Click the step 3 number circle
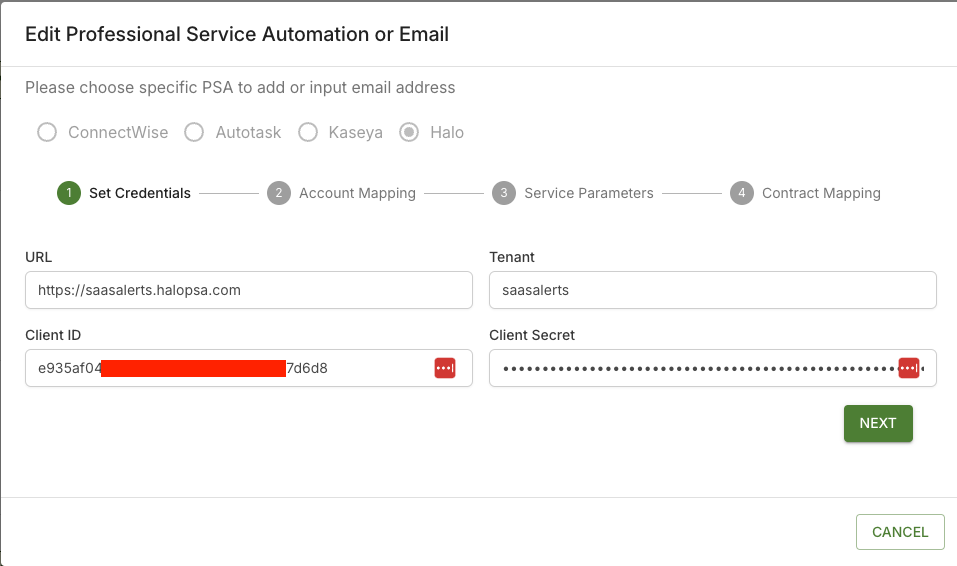957x566 pixels. point(504,193)
